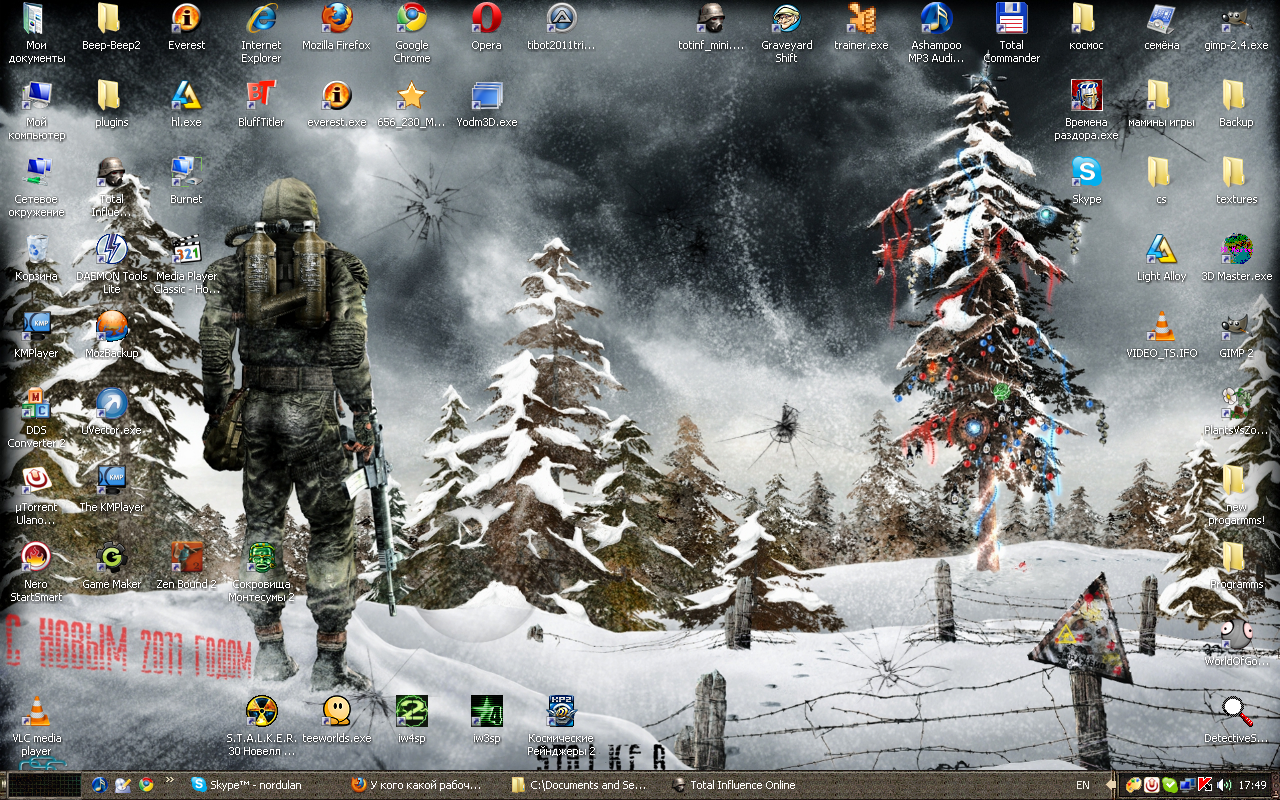This screenshot has width=1280, height=800.
Task: Click the volume speaker tray icon
Action: point(1225,785)
